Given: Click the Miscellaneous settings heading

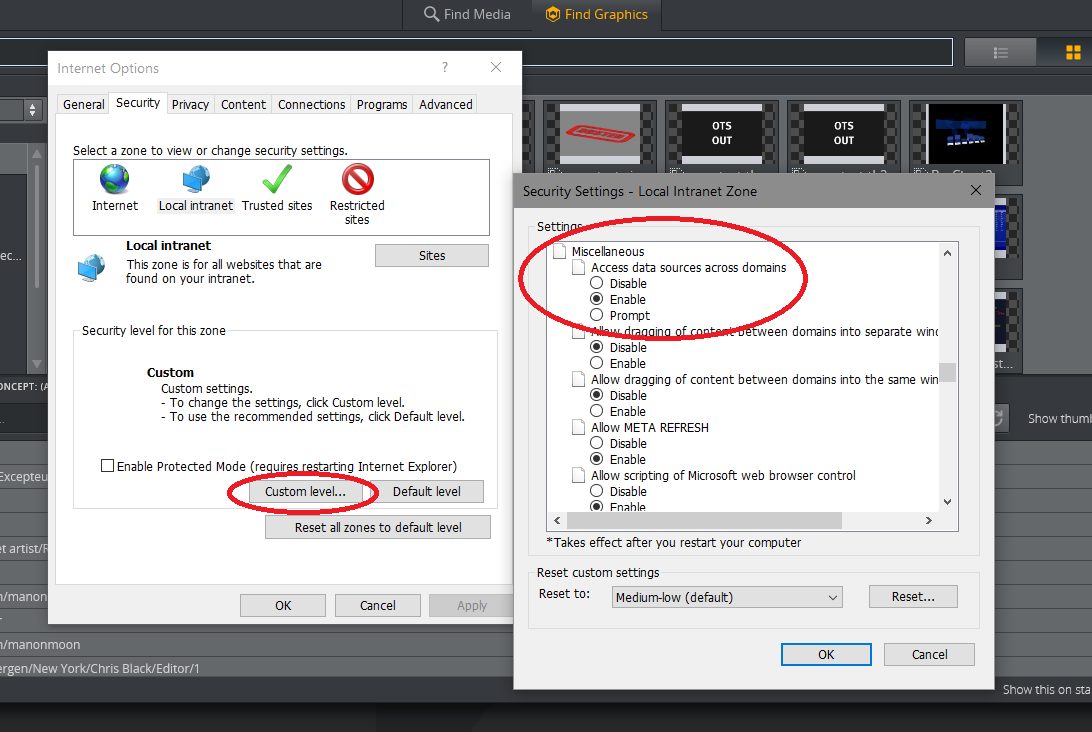Looking at the screenshot, I should [608, 251].
